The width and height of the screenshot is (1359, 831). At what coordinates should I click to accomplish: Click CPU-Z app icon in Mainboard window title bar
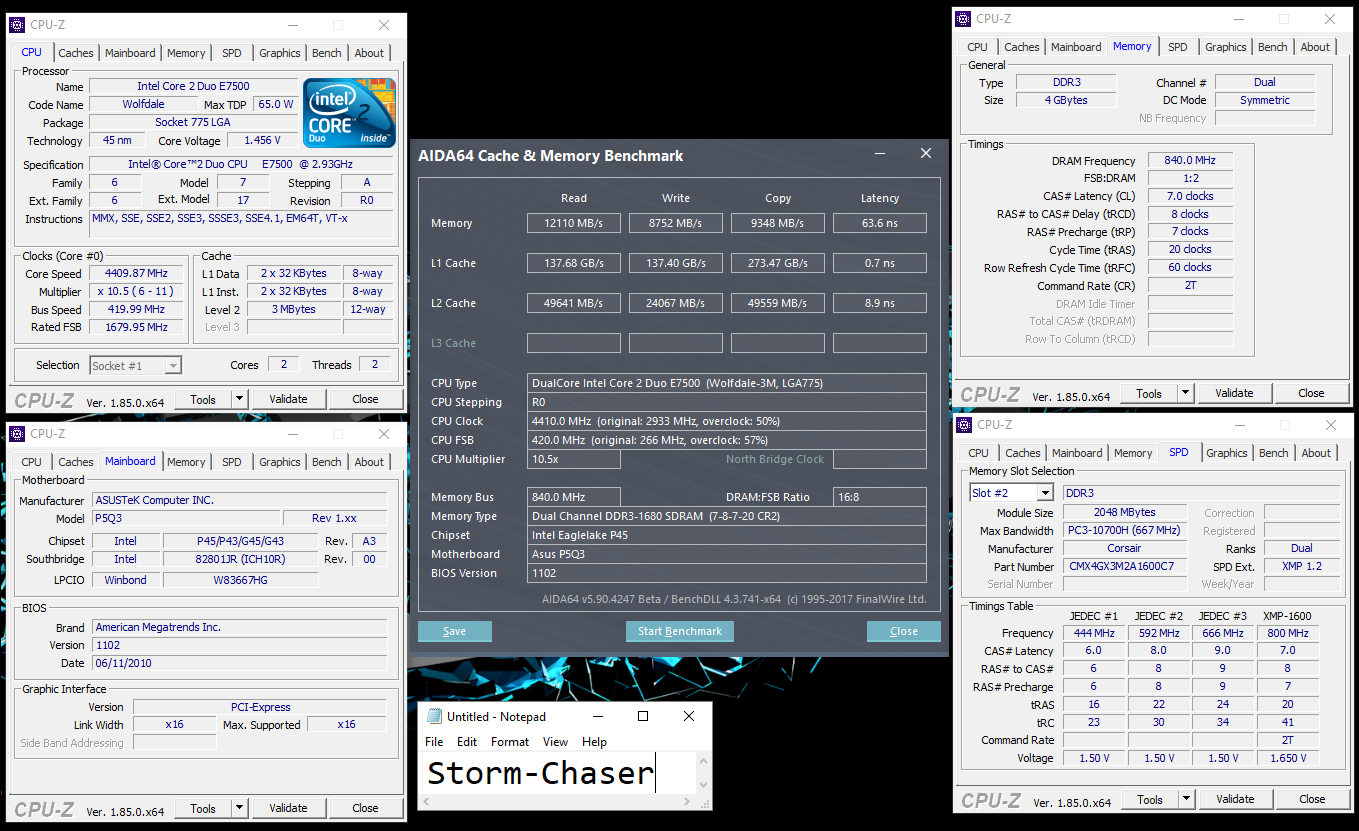17,434
